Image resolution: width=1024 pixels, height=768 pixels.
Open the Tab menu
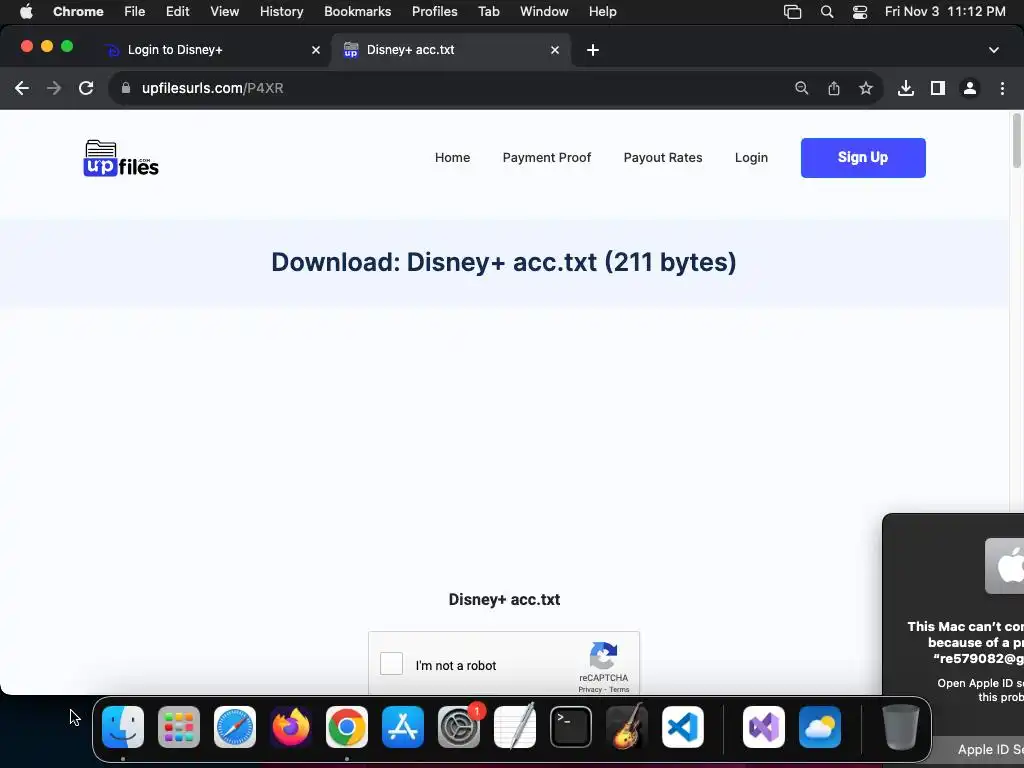coord(488,12)
